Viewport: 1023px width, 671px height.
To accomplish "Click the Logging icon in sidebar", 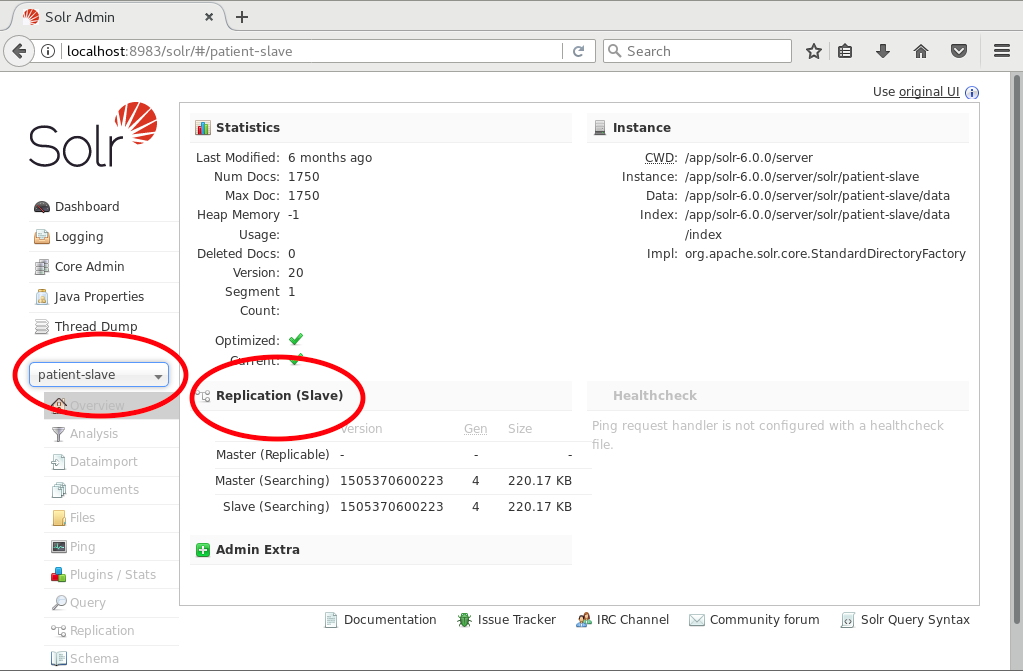I will 42,236.
